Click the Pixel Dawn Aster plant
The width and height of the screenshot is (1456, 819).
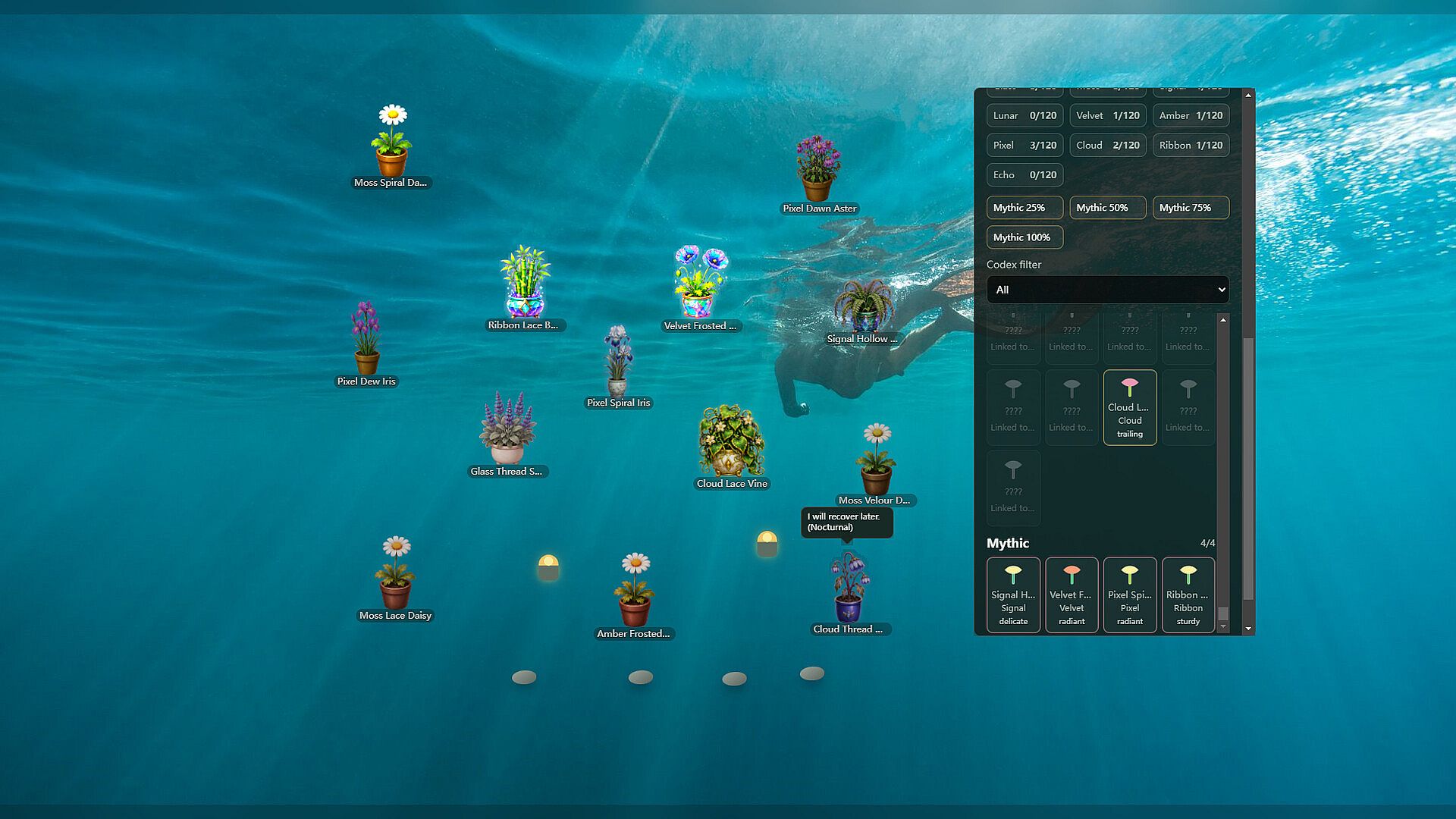818,168
